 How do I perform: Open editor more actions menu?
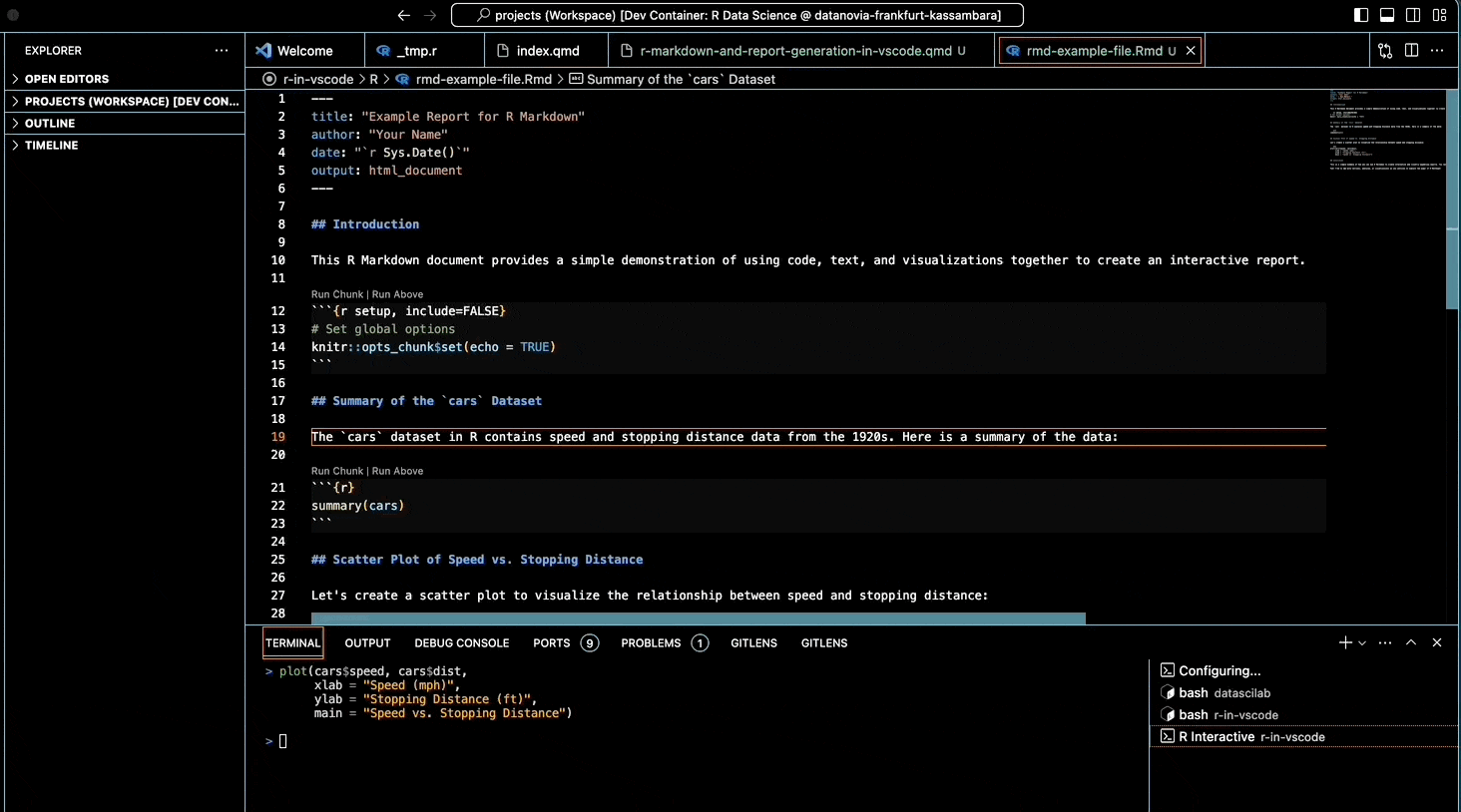1437,51
